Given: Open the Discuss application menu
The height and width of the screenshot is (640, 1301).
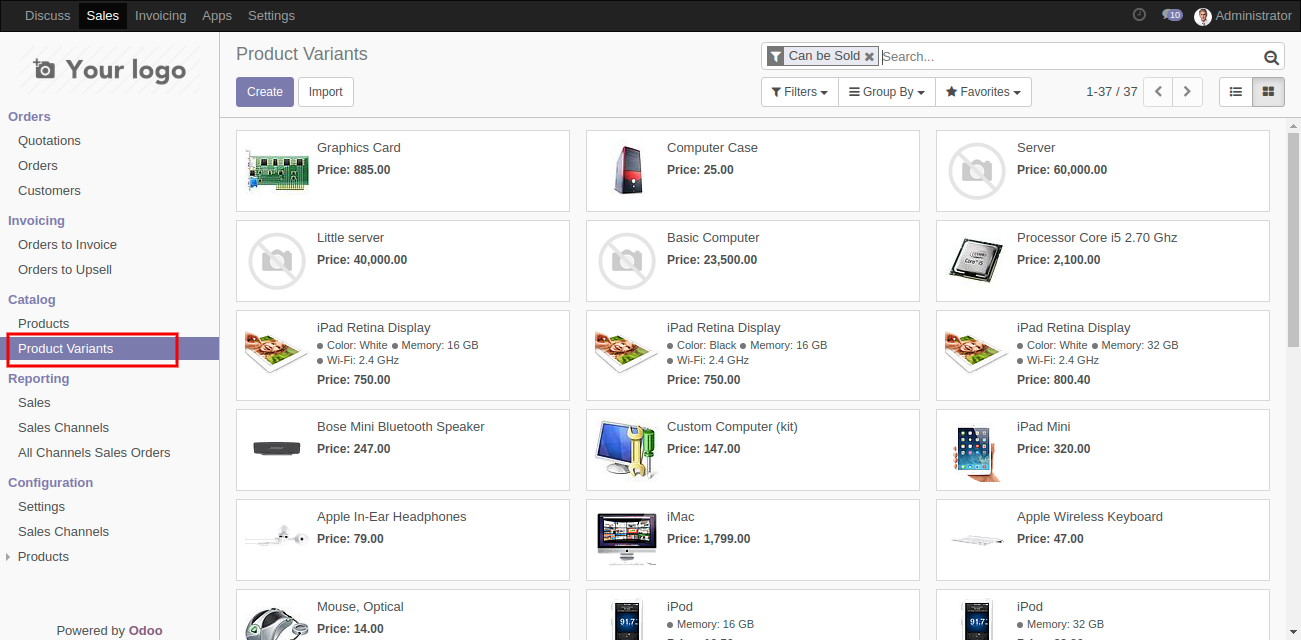Looking at the screenshot, I should (x=46, y=15).
